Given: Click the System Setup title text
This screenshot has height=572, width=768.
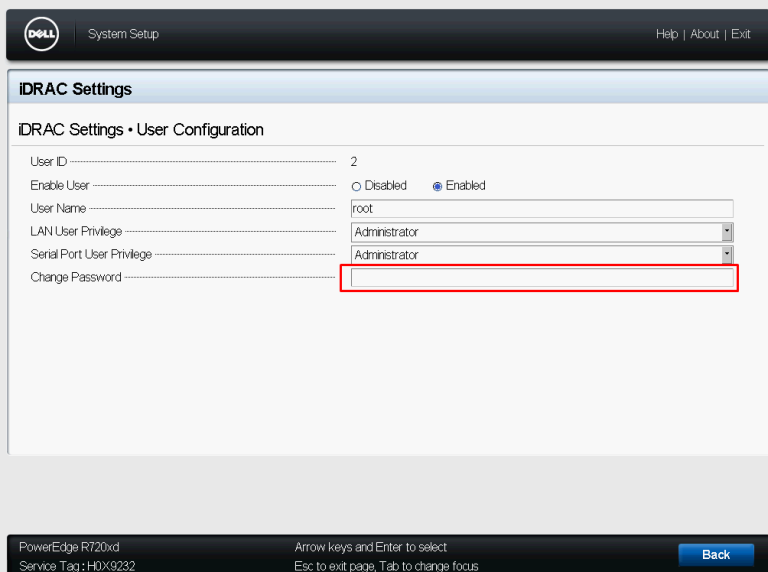Looking at the screenshot, I should click(123, 34).
